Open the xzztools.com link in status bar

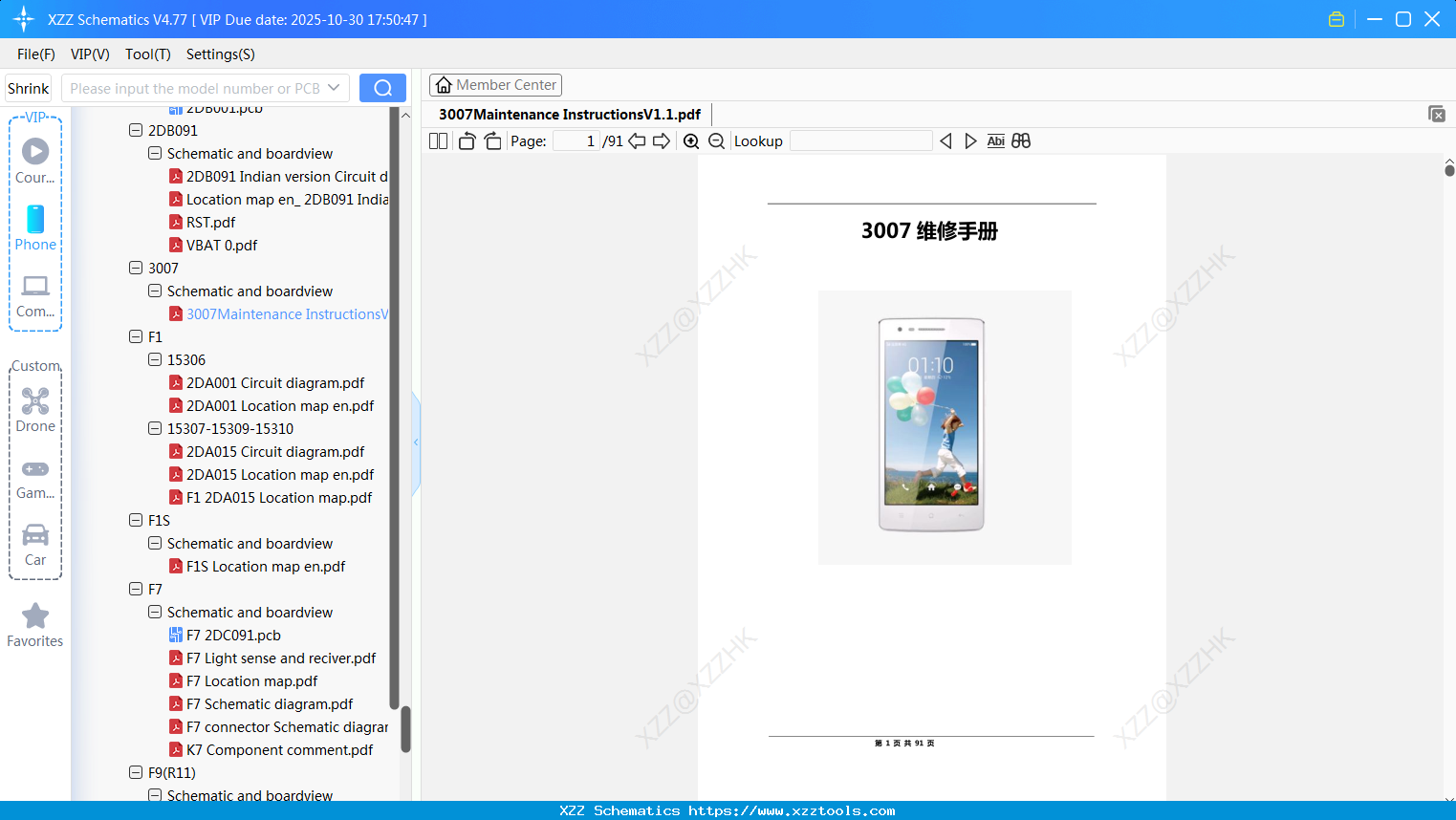792,810
